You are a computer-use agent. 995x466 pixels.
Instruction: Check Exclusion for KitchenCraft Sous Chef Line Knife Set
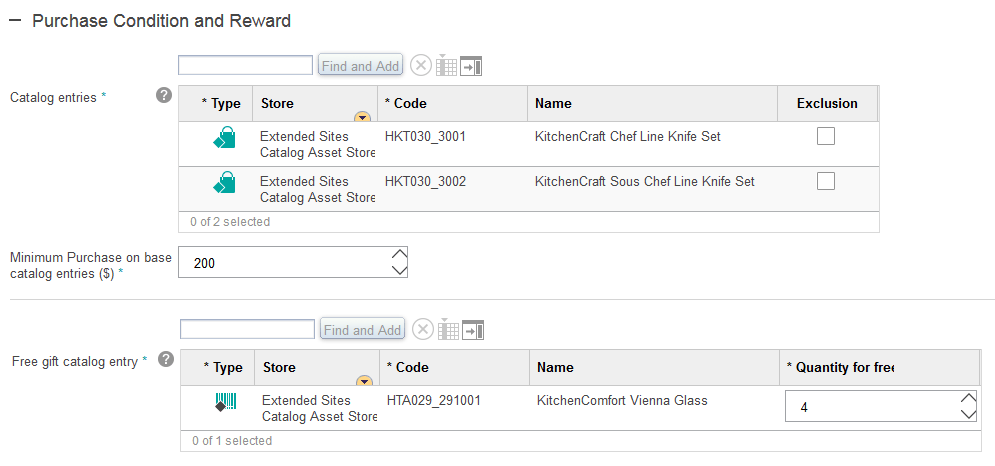tap(826, 181)
